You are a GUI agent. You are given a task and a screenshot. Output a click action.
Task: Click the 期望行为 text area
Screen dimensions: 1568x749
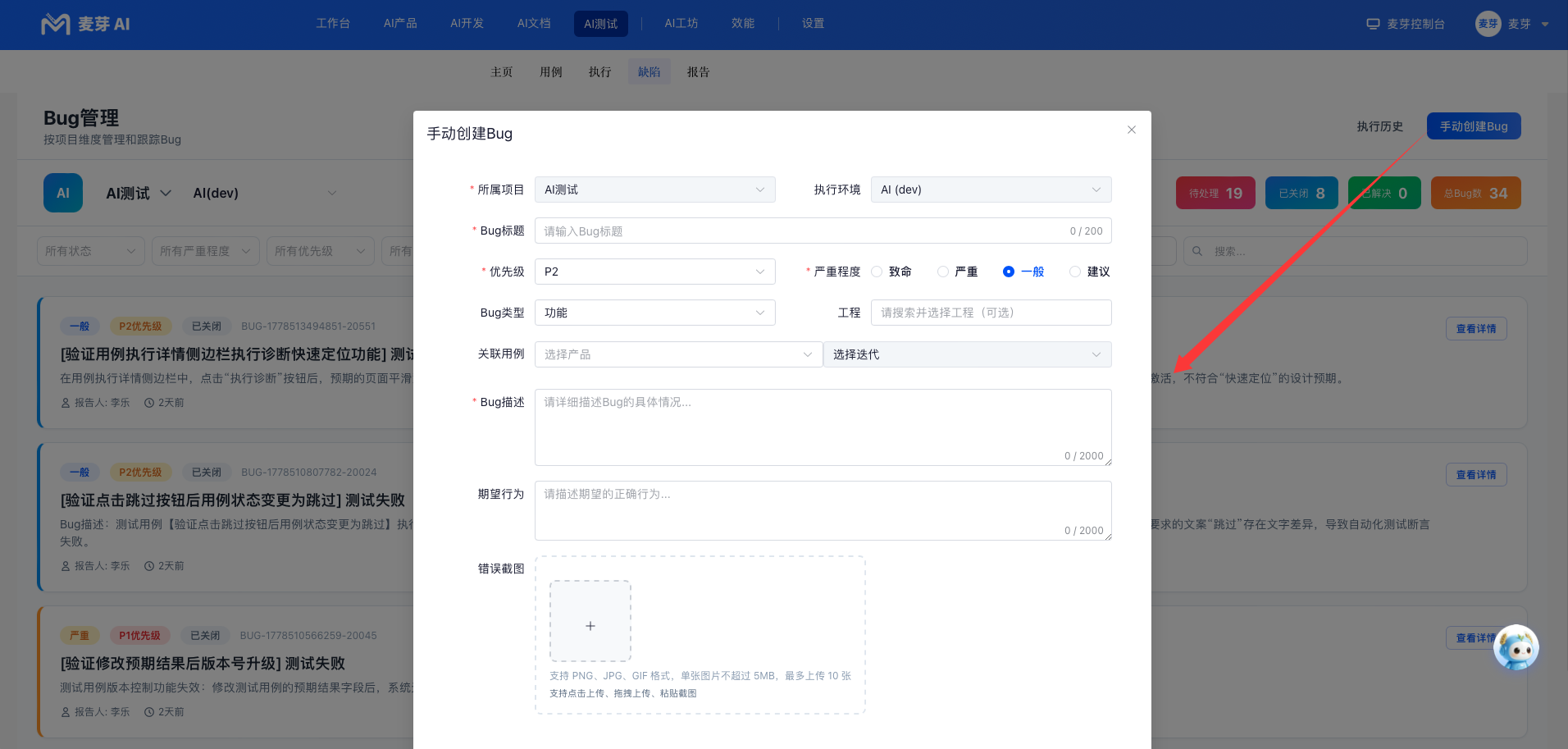click(823, 510)
